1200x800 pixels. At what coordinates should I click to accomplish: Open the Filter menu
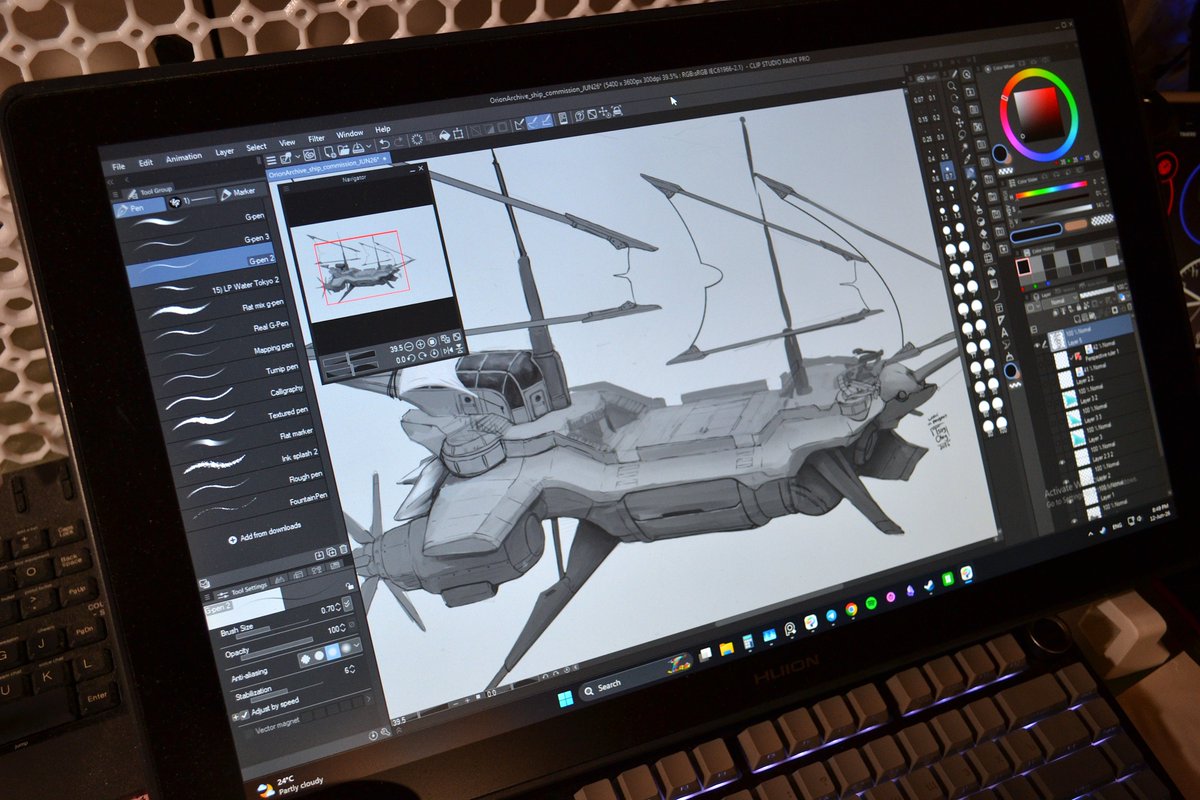pyautogui.click(x=317, y=139)
